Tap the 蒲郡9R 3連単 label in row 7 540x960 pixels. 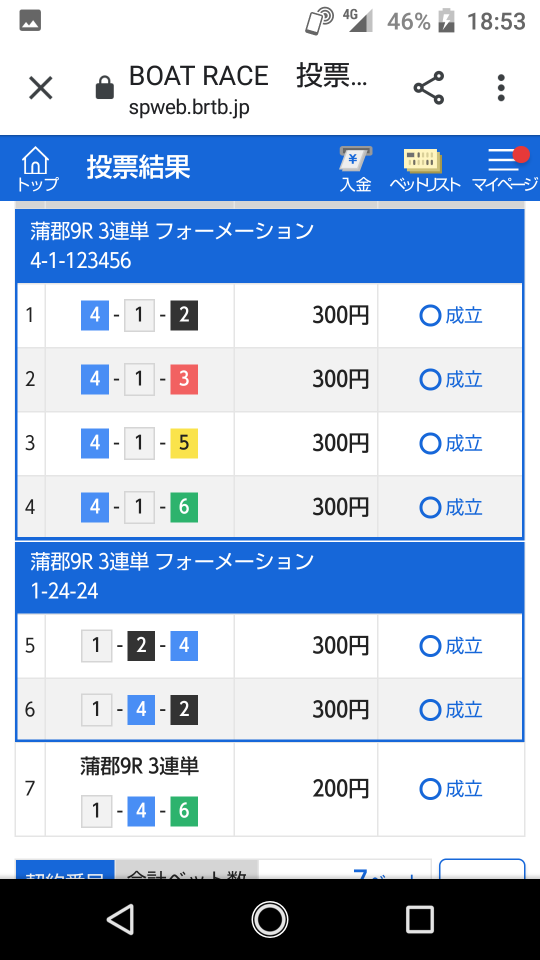(140, 767)
